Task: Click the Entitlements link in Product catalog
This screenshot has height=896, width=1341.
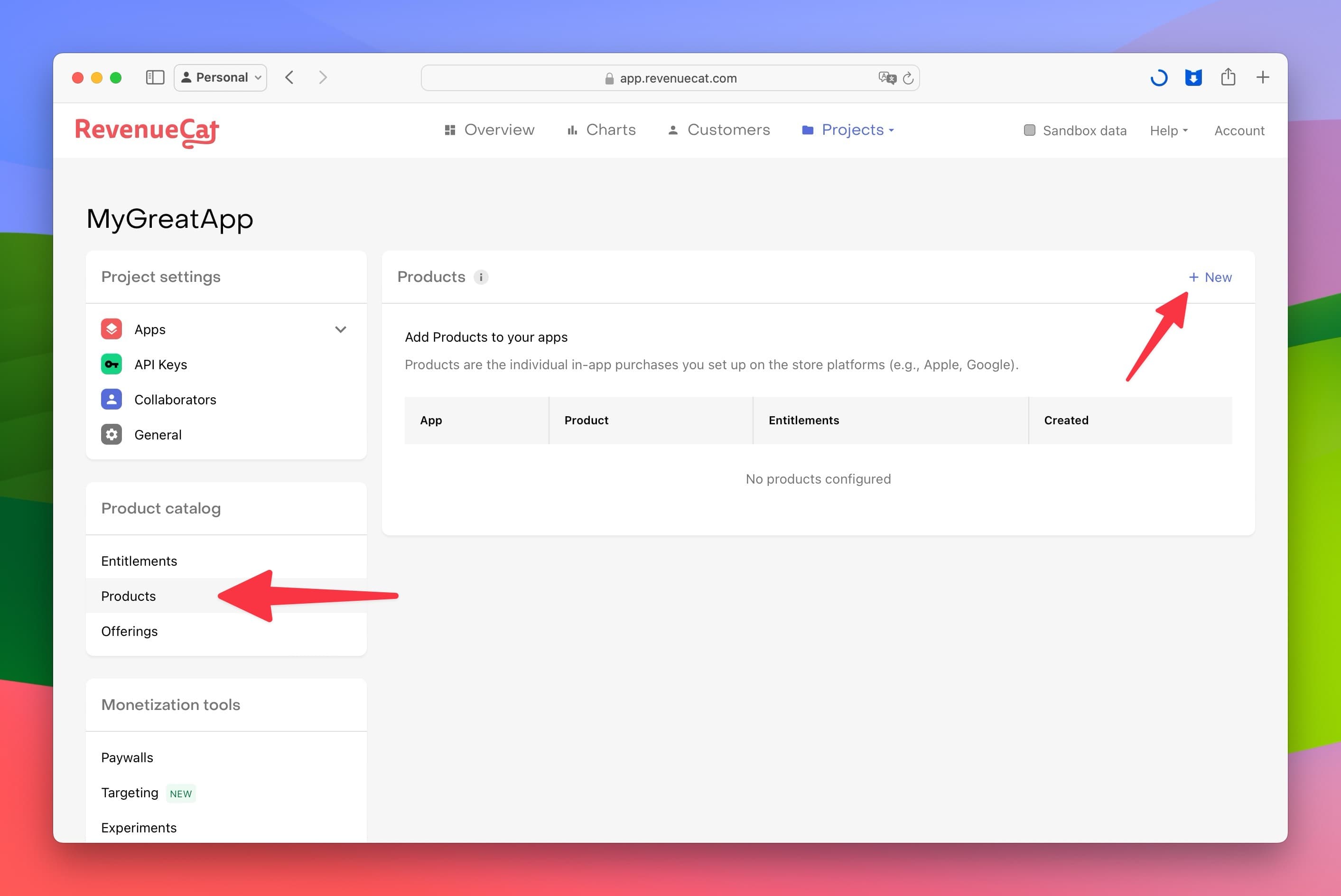Action: click(139, 560)
